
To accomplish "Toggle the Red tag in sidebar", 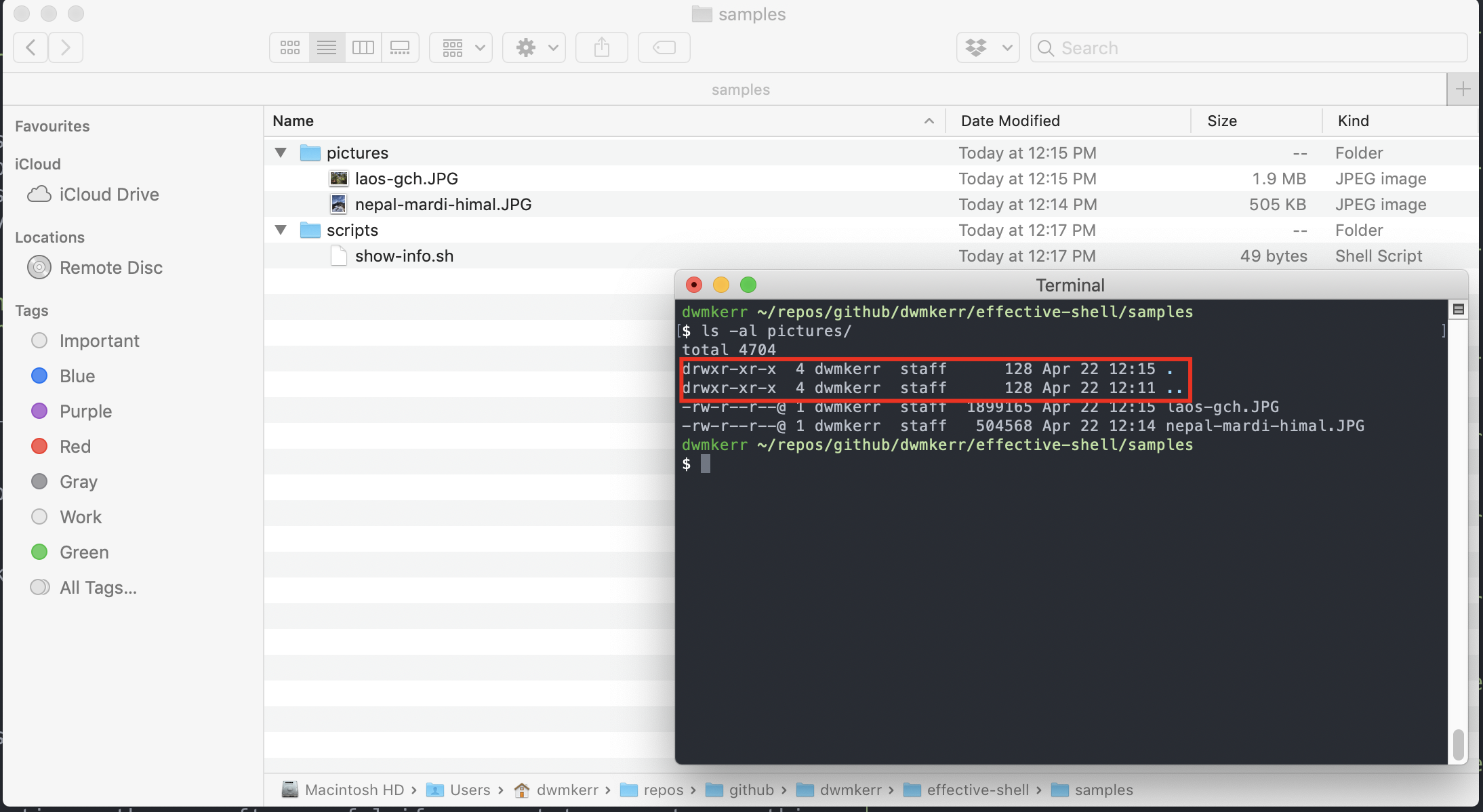I will point(75,446).
